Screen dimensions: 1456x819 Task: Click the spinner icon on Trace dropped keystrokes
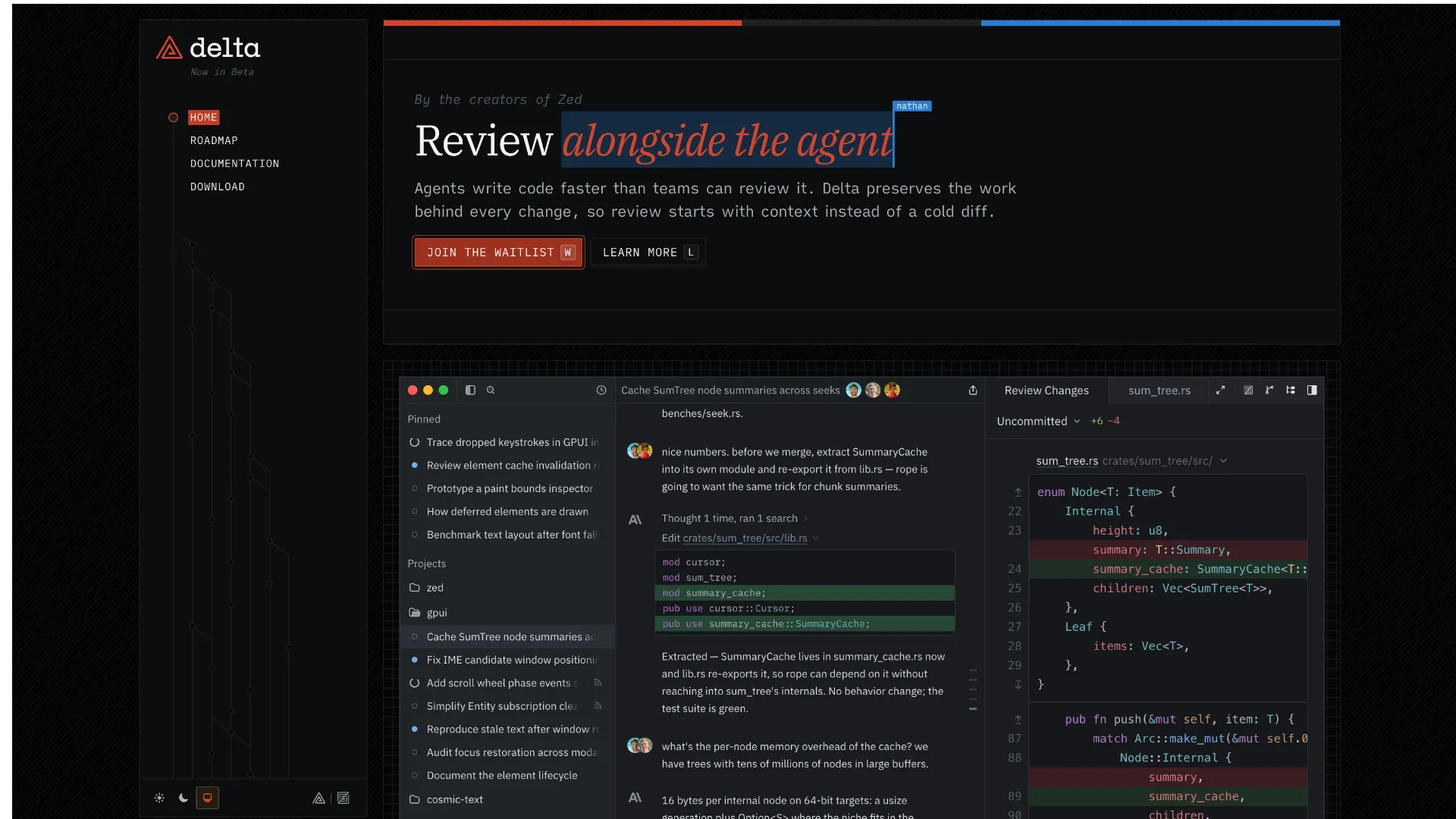point(415,442)
